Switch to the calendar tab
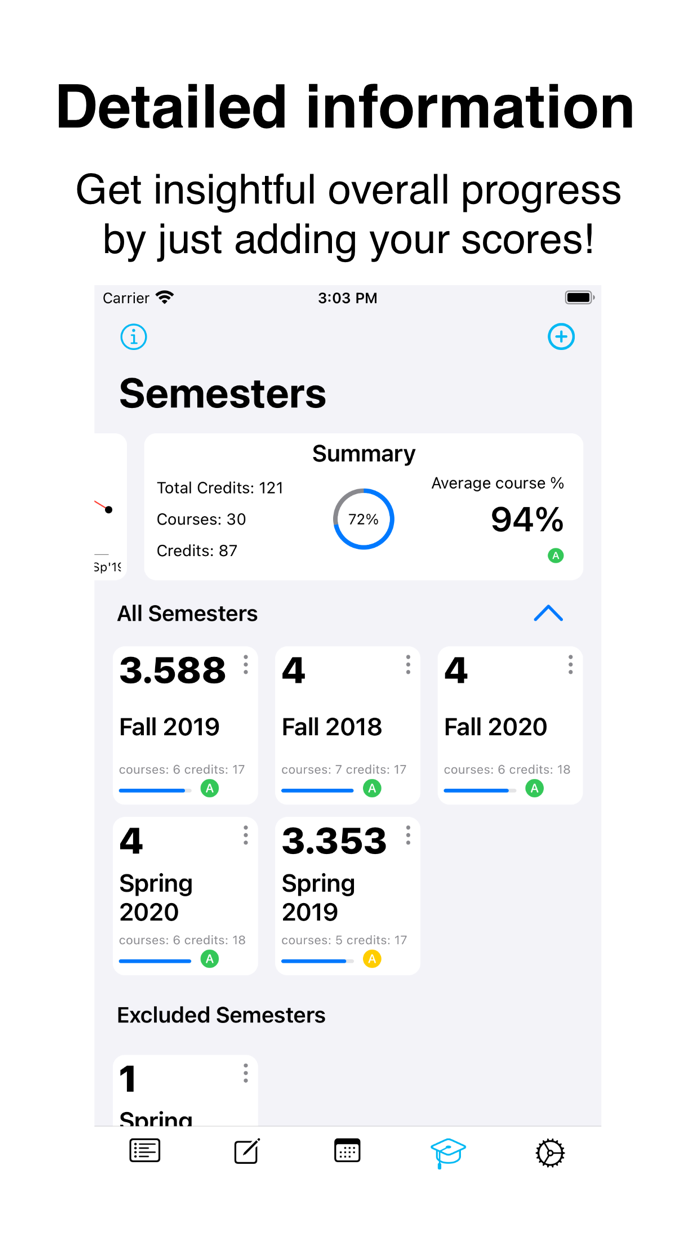 coord(346,1150)
